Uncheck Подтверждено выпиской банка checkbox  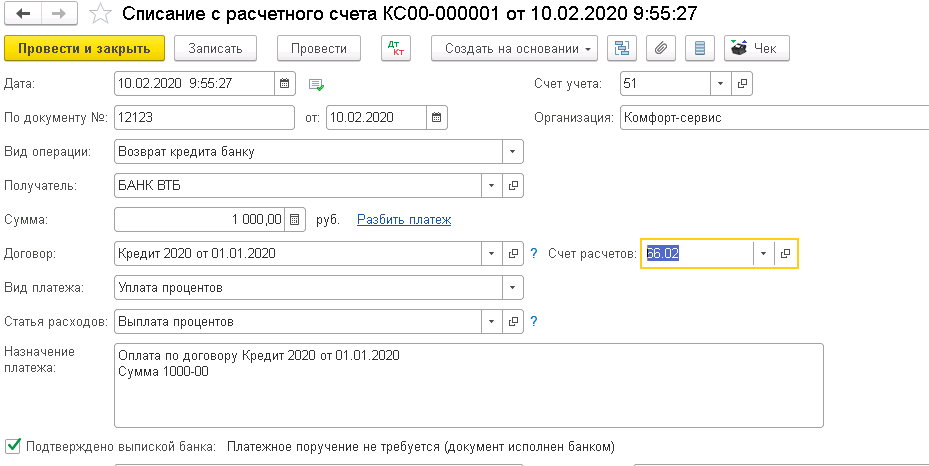pos(12,446)
